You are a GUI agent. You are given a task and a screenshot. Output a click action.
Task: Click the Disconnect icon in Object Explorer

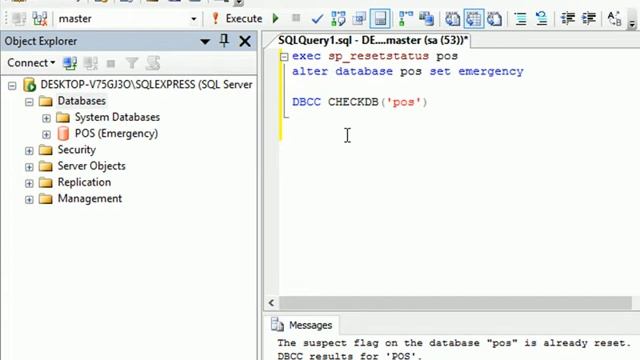pos(91,63)
